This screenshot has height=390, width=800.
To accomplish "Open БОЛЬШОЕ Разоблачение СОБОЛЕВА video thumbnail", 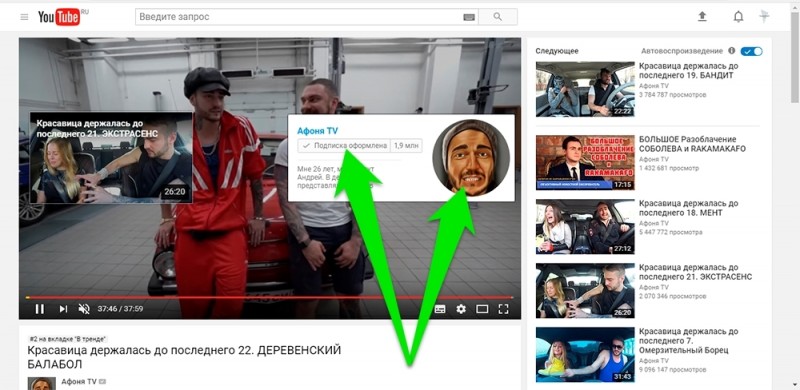I will coord(585,162).
